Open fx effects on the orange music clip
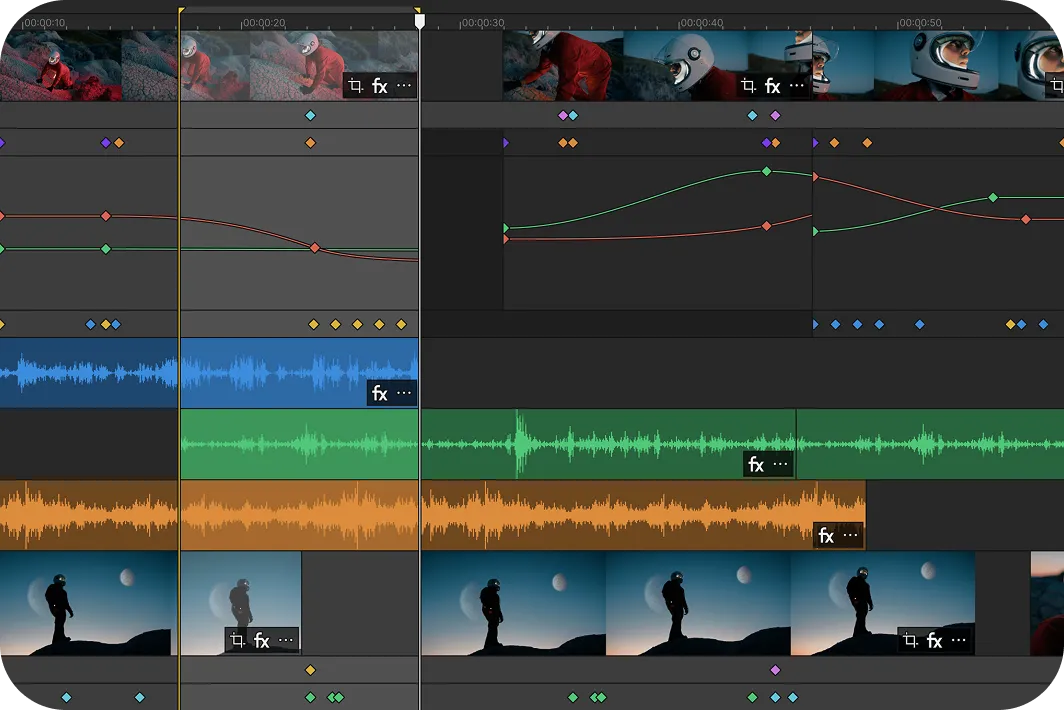The height and width of the screenshot is (710, 1064). coord(825,536)
